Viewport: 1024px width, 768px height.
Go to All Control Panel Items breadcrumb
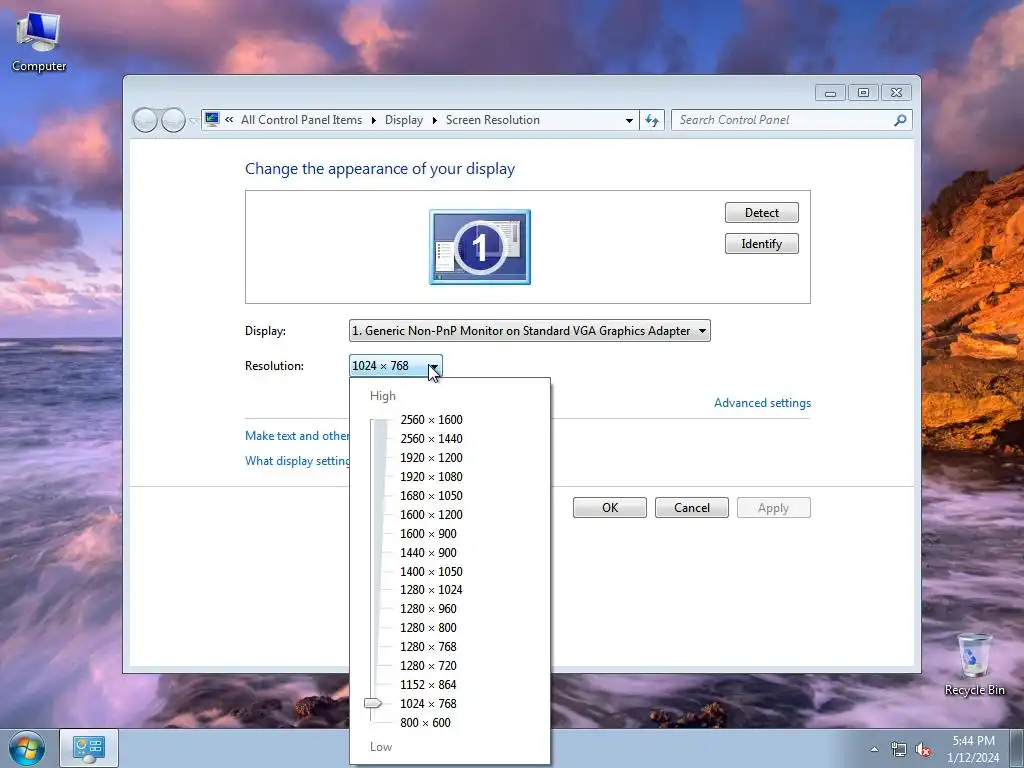(301, 120)
